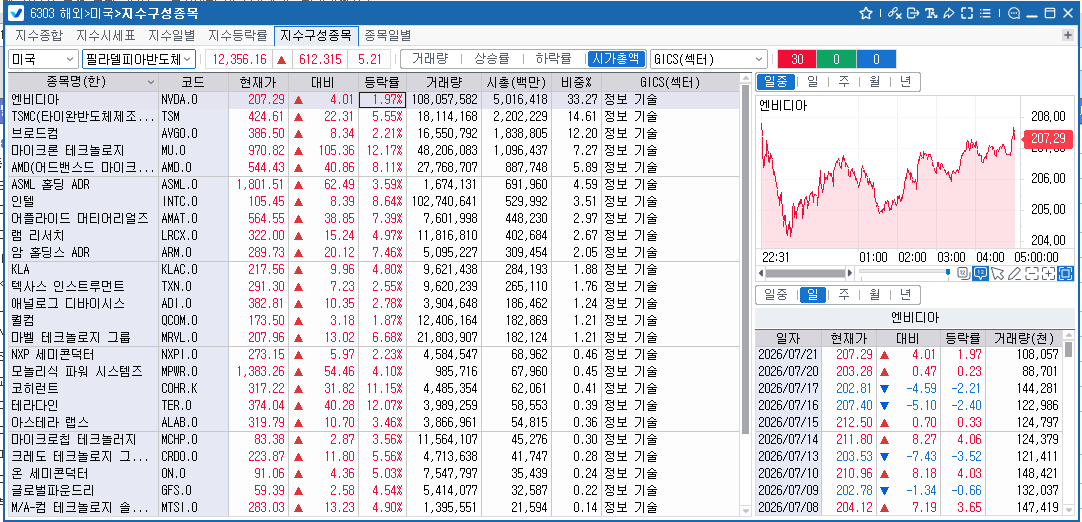Viewport: 1082px width, 522px height.
Task: Click the chart horizontal scrollbar thumb
Action: pyautogui.click(x=805, y=273)
